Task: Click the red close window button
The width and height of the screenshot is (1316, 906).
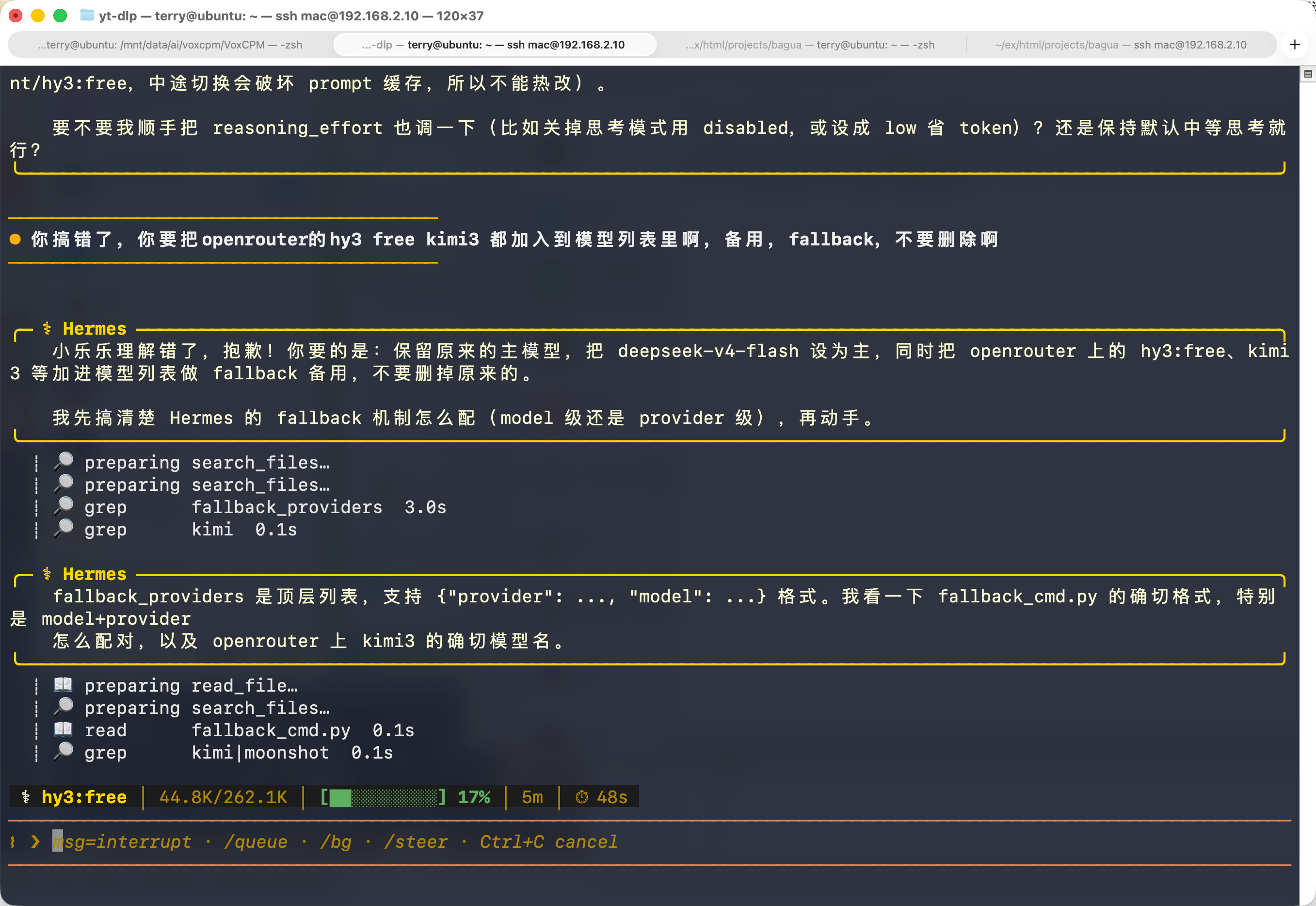Action: point(16,16)
